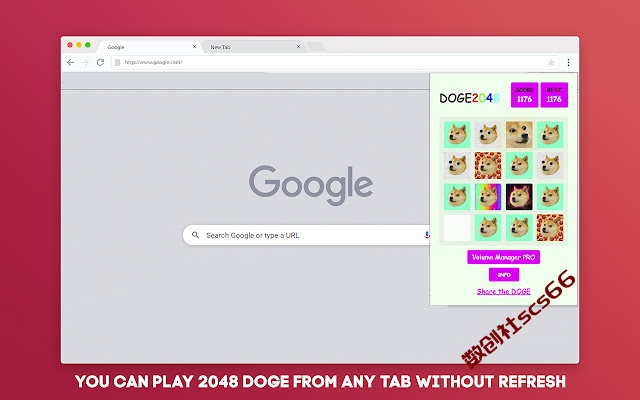640x400 pixels.
Task: Click the page info icon in address bar
Action: pos(118,62)
